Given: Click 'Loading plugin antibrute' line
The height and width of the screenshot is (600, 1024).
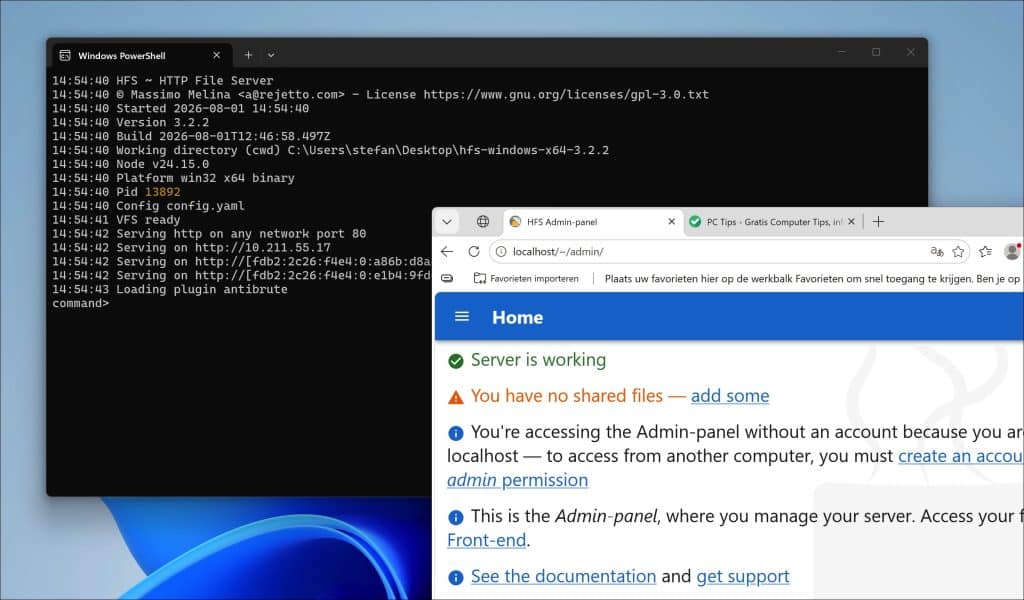Looking at the screenshot, I should [170, 289].
